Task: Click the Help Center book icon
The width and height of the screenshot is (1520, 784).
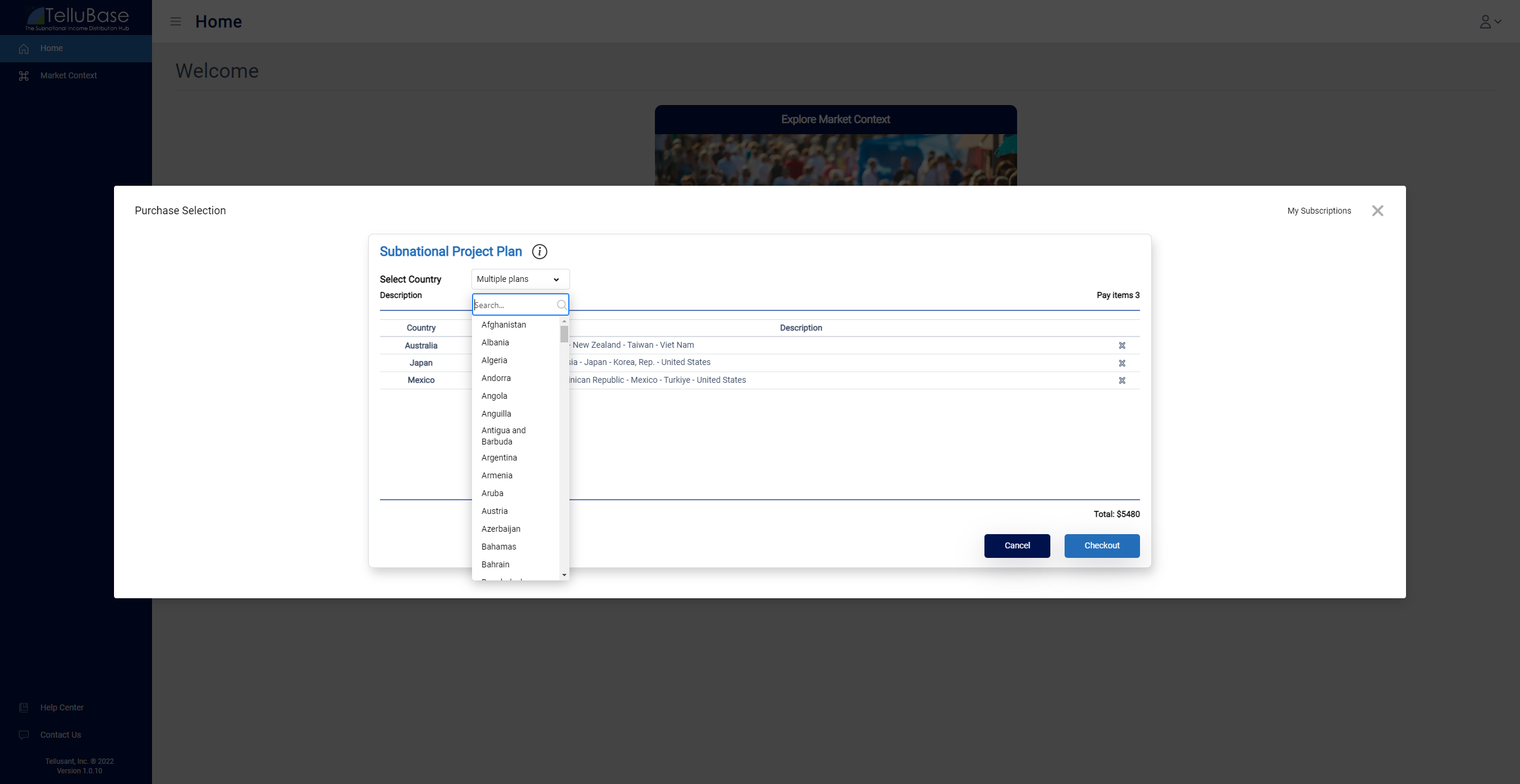Action: point(24,707)
